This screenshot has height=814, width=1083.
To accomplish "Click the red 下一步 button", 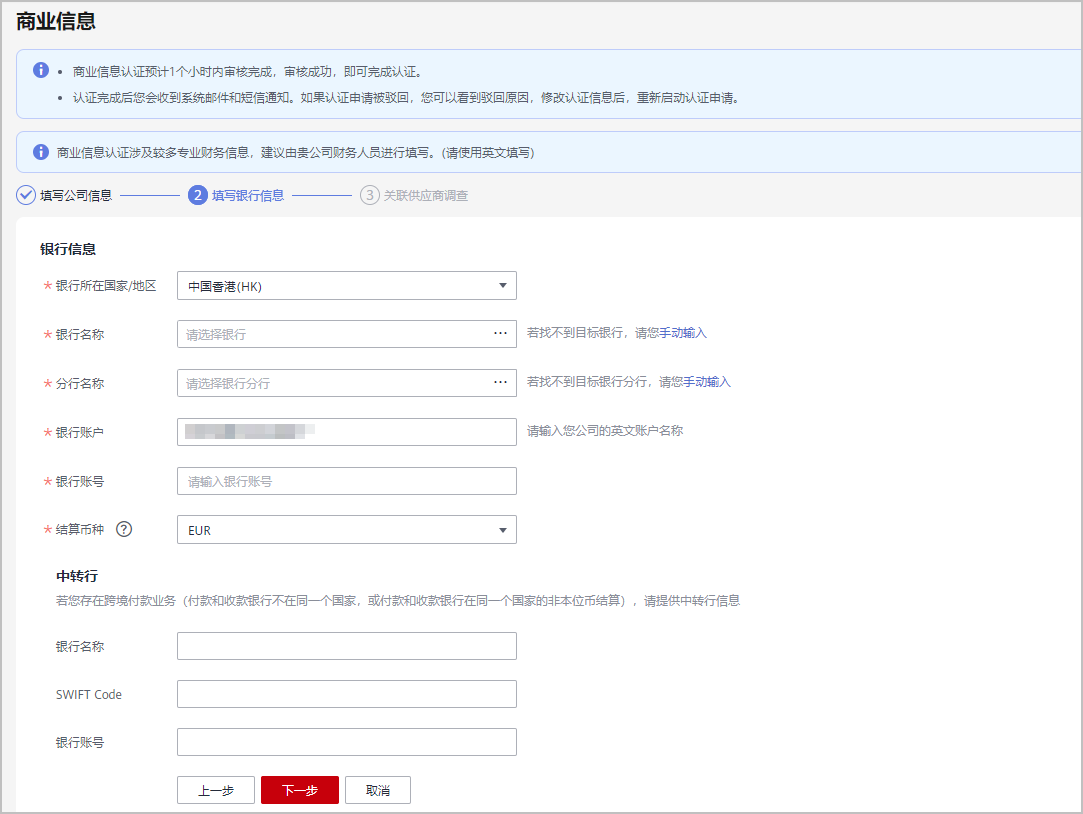I will pyautogui.click(x=300, y=791).
